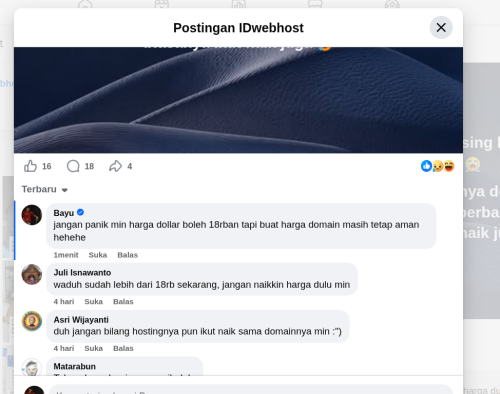Open Matarabun's profile picture

[x=32, y=367]
